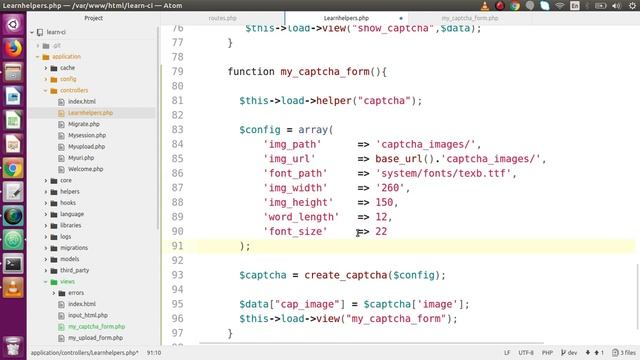The width and height of the screenshot is (640, 360).
Task: Switch to the my_captcha_form.php tab
Action: (x=470, y=18)
